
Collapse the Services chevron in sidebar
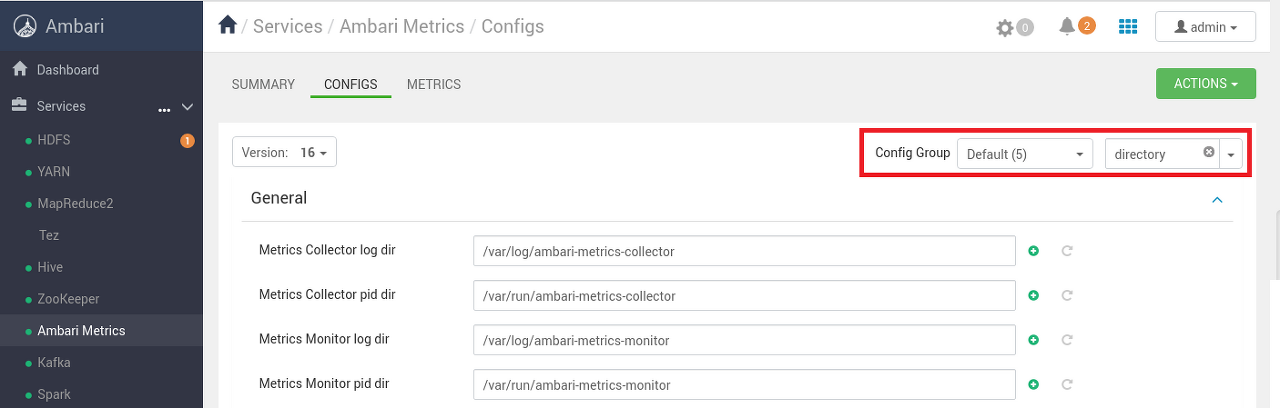187,107
